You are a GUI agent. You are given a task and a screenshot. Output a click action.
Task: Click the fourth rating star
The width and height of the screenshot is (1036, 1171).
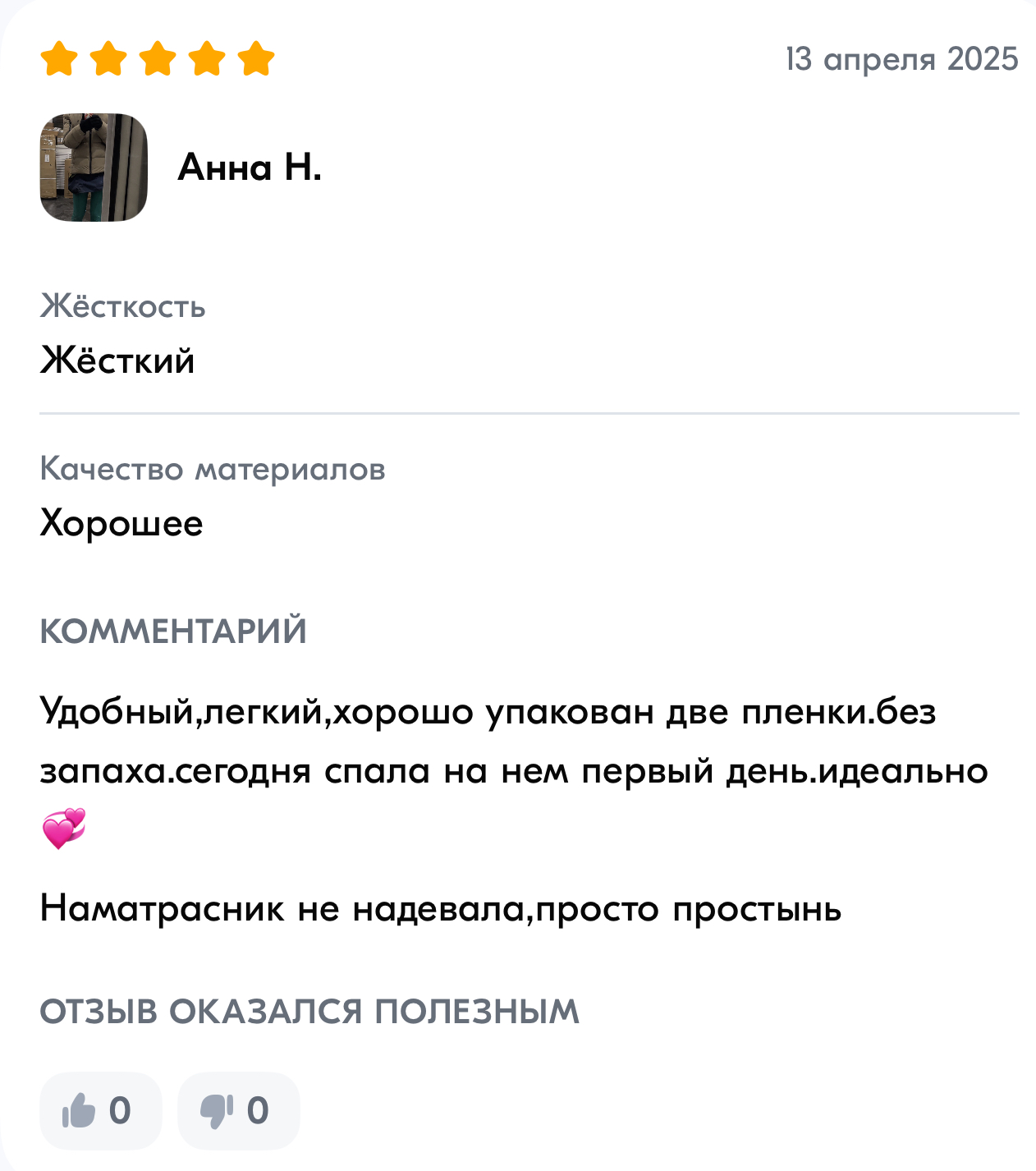pyautogui.click(x=207, y=59)
